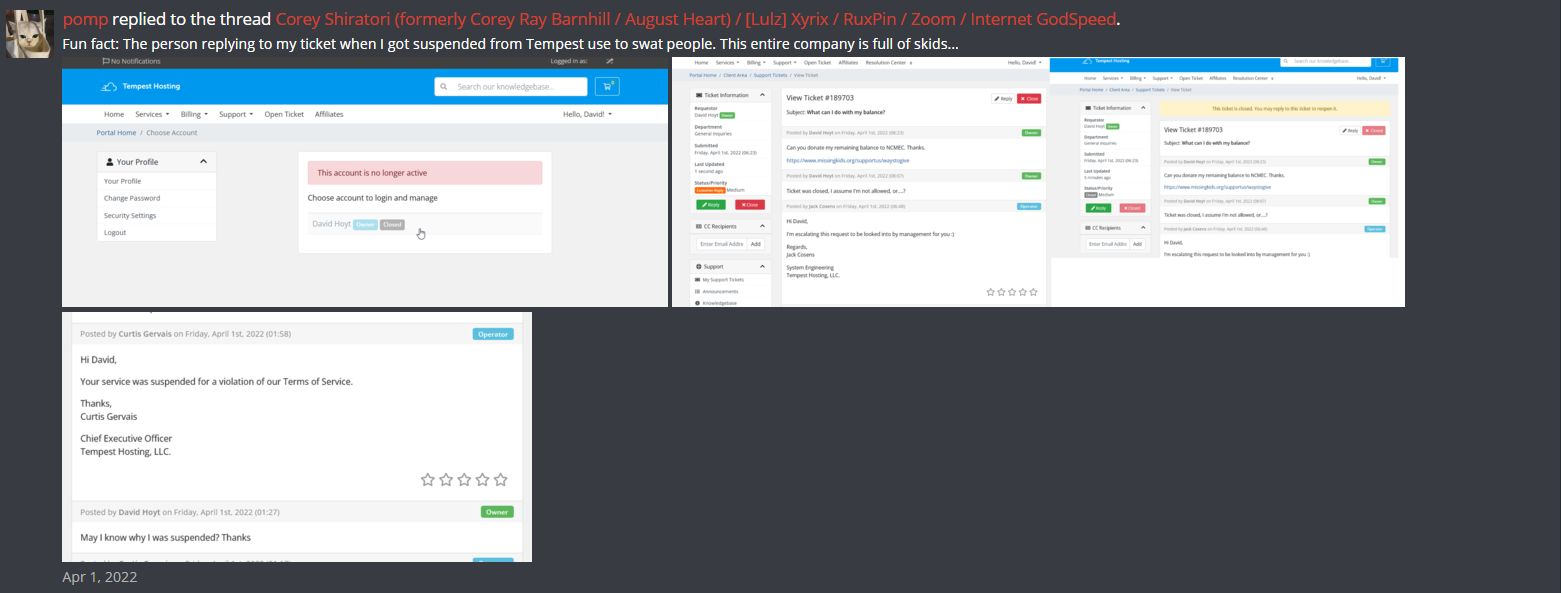Click the Operator badge on Curtis Gervais' post
This screenshot has width=1561, height=593.
pyautogui.click(x=493, y=334)
